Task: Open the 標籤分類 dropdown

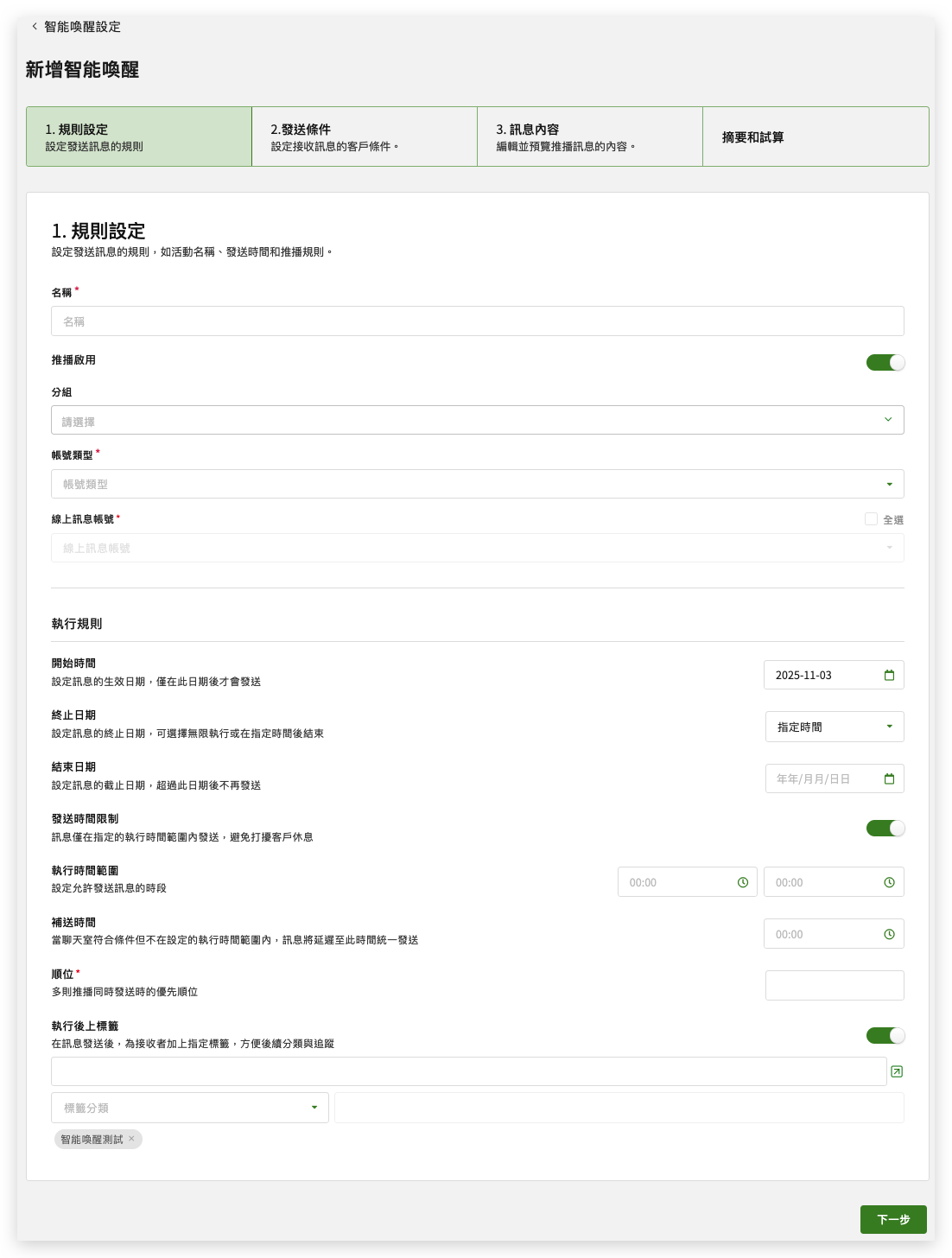Action: click(189, 1108)
